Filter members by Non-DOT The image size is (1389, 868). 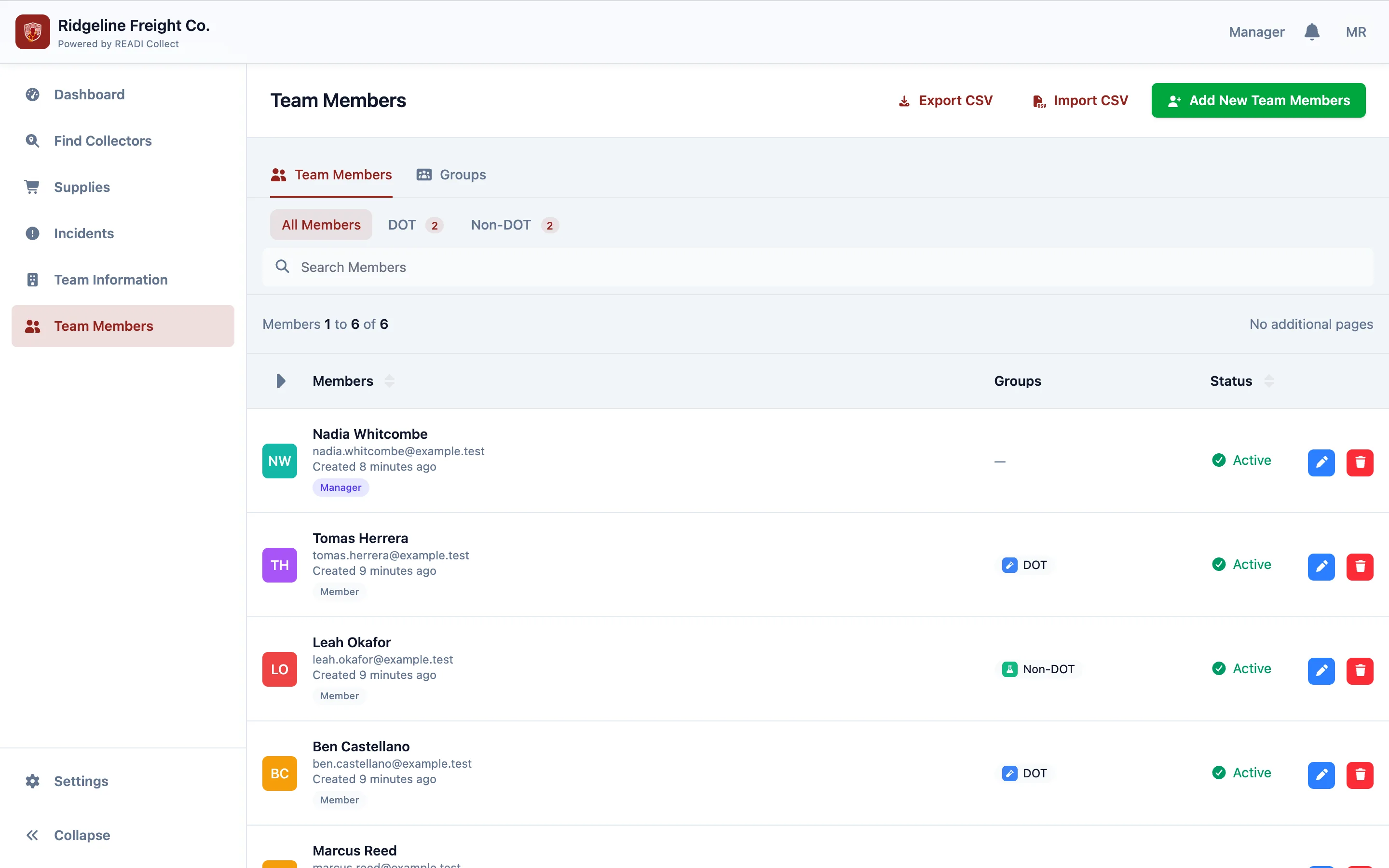pos(514,224)
